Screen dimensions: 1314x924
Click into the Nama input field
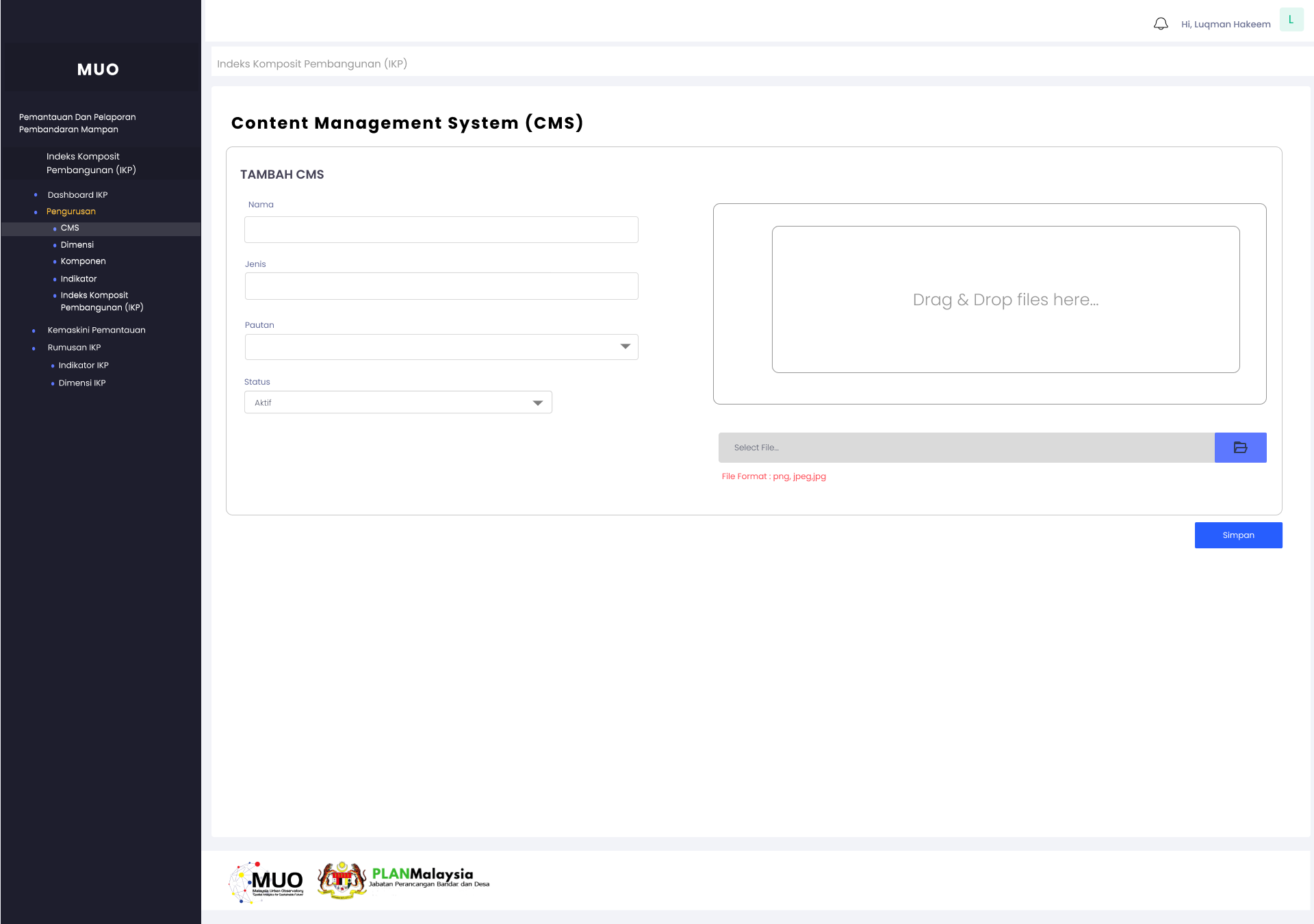[441, 230]
